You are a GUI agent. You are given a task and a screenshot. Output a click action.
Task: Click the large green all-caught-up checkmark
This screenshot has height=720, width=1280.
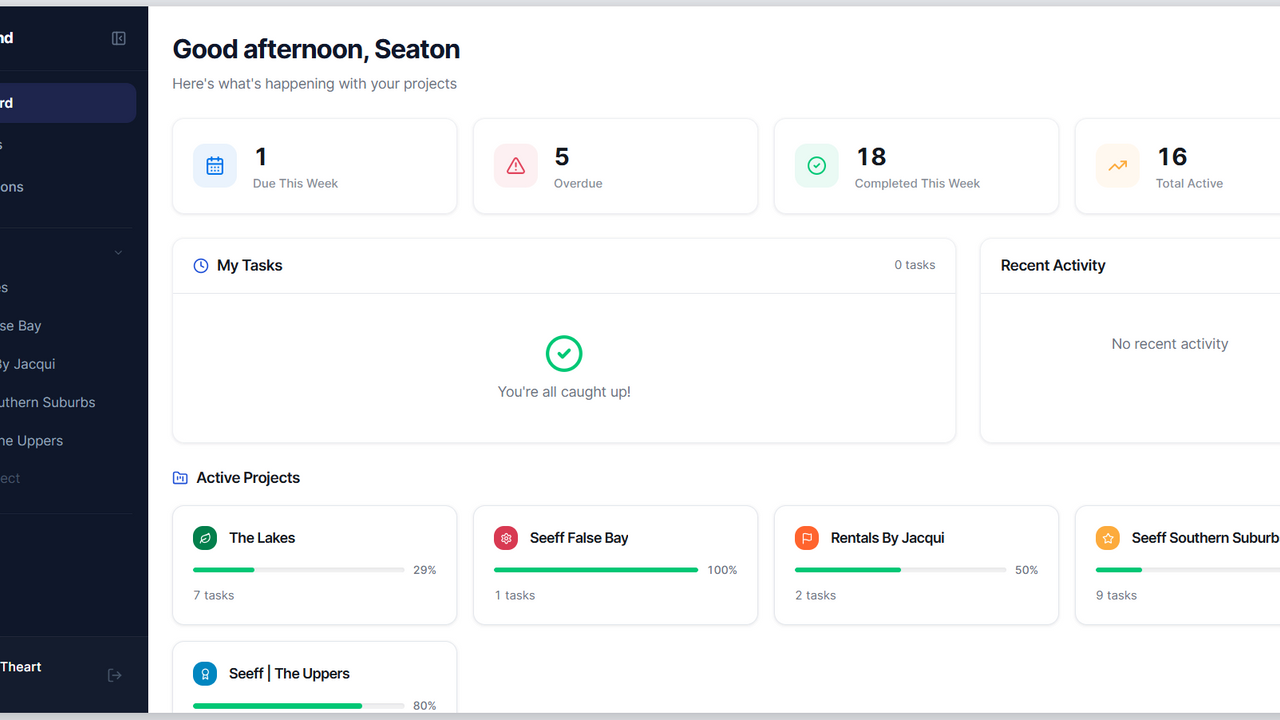click(x=564, y=353)
